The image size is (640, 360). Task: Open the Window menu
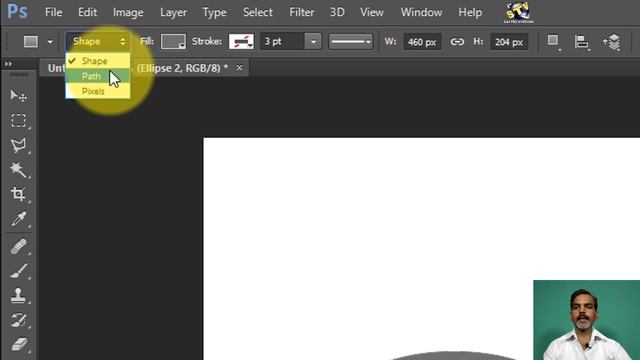421,12
